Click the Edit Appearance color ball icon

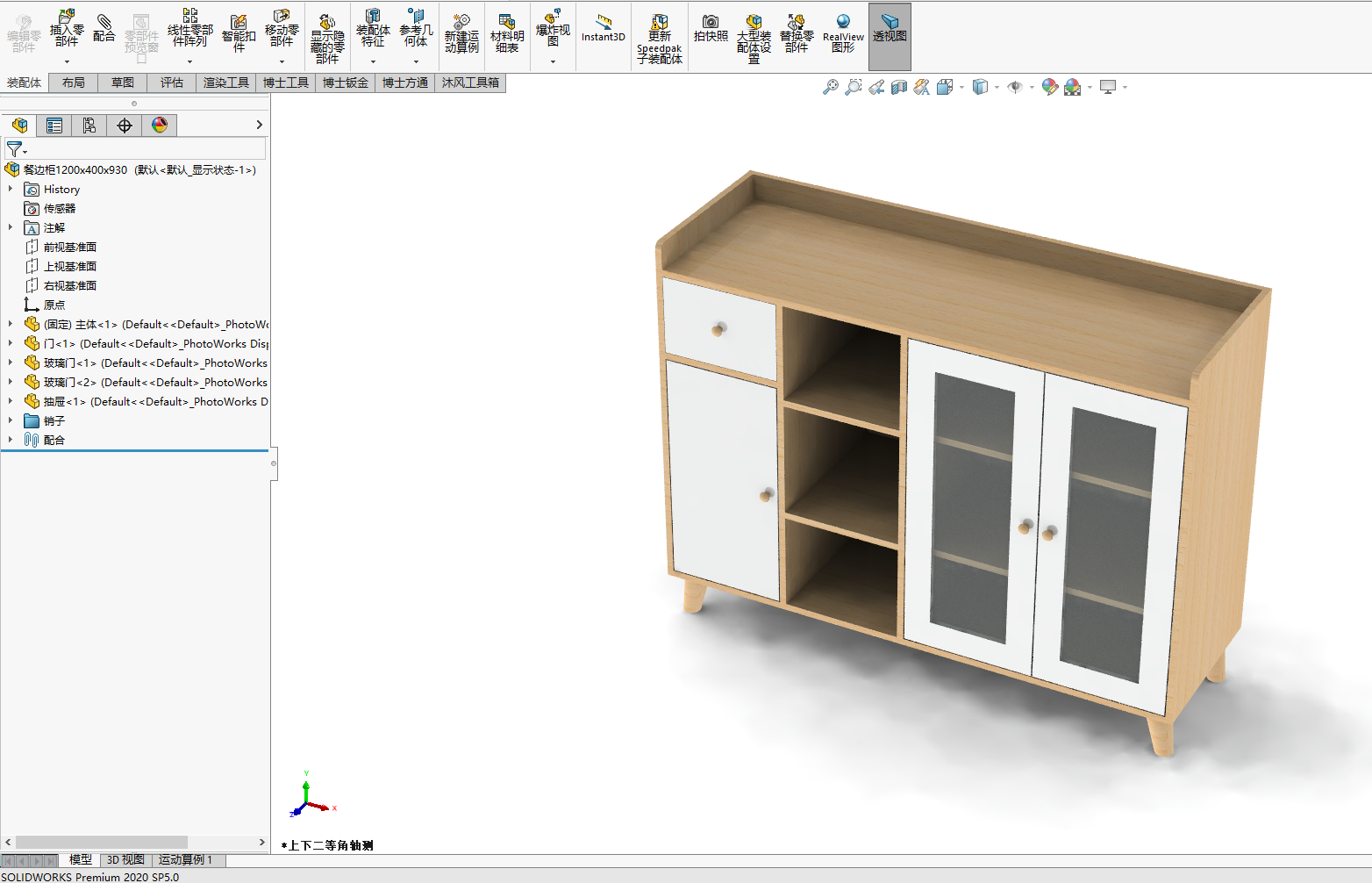[1049, 87]
